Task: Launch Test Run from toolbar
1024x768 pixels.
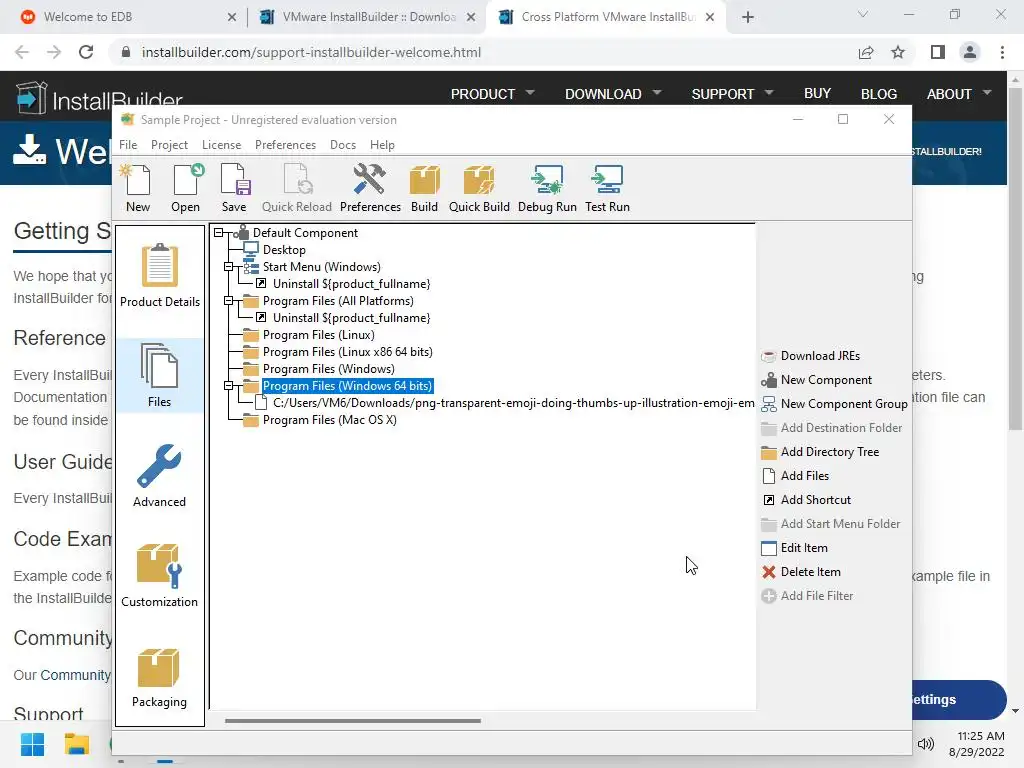Action: click(x=607, y=188)
